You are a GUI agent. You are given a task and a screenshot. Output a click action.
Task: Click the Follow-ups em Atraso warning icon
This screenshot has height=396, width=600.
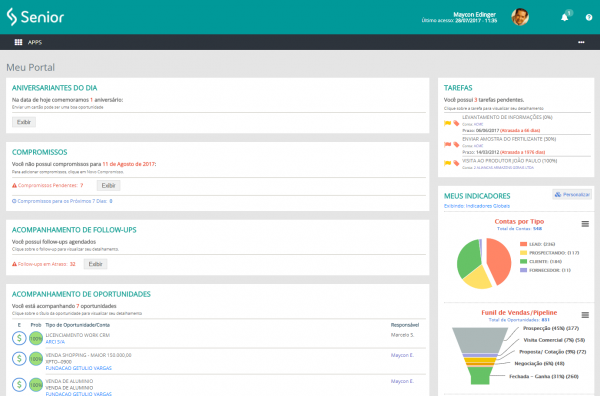click(15, 264)
